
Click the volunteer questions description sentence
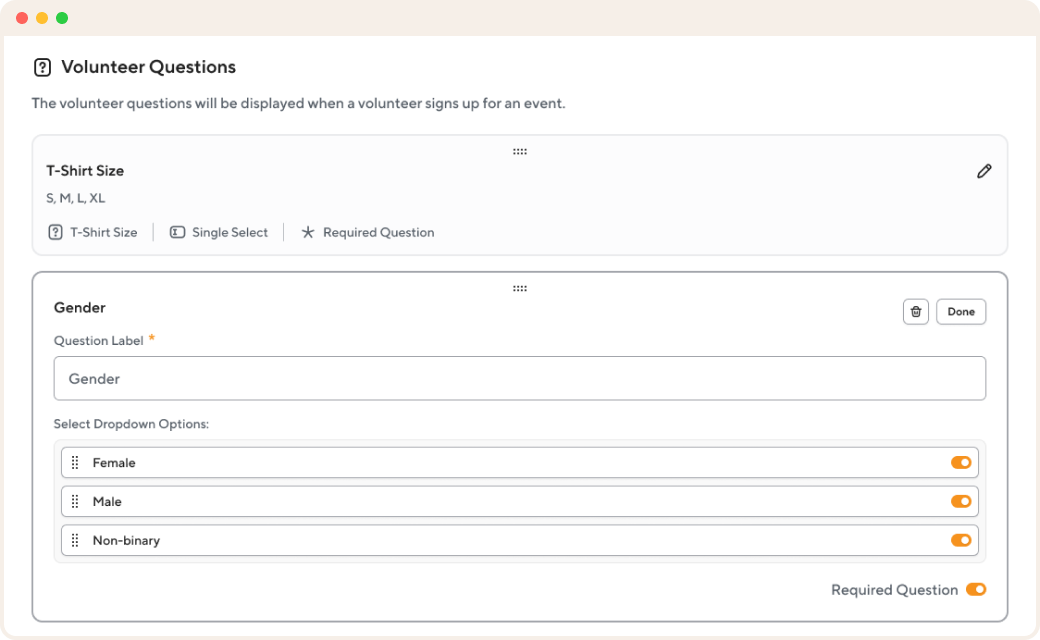point(298,103)
